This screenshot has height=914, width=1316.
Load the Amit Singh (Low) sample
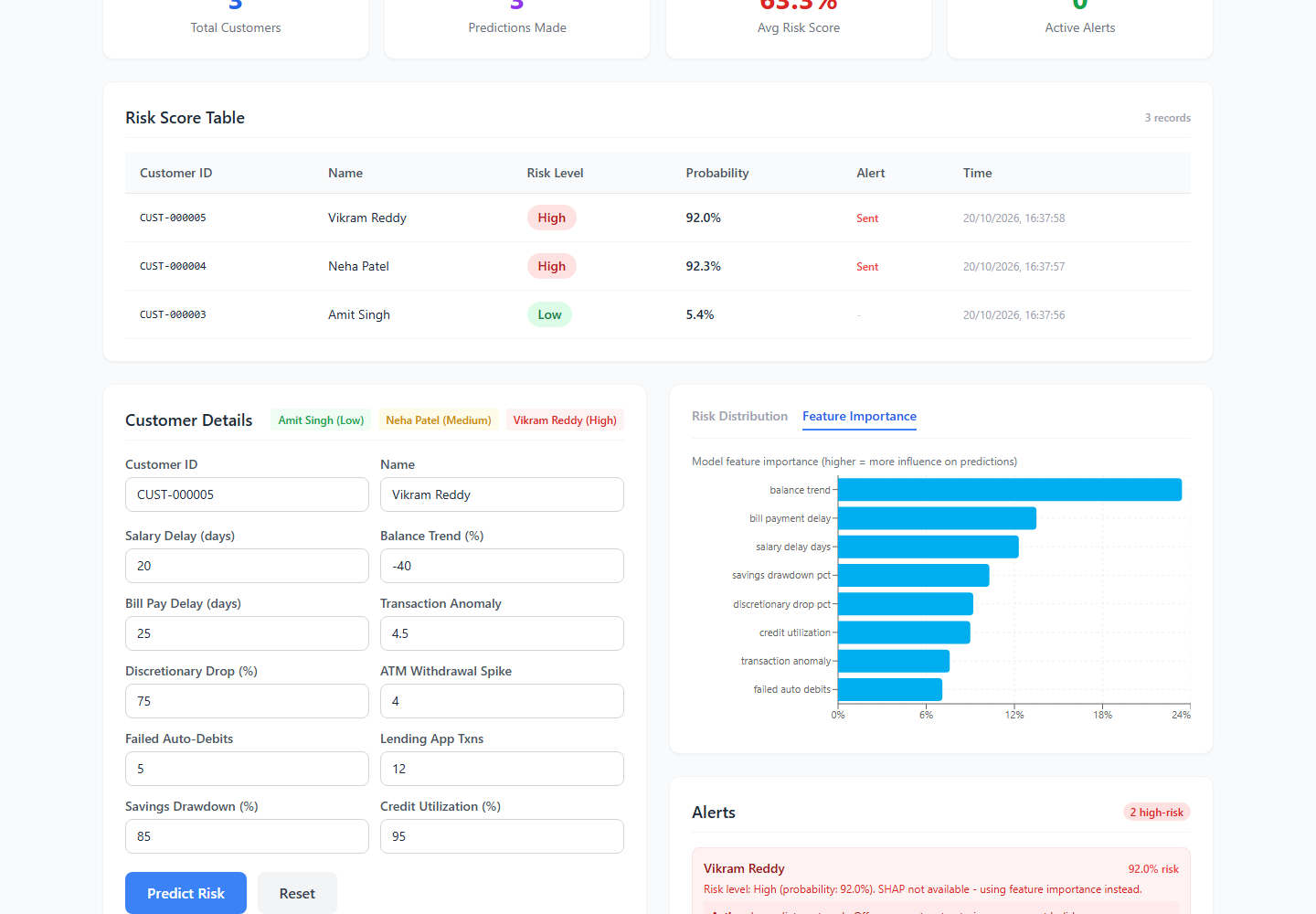321,420
